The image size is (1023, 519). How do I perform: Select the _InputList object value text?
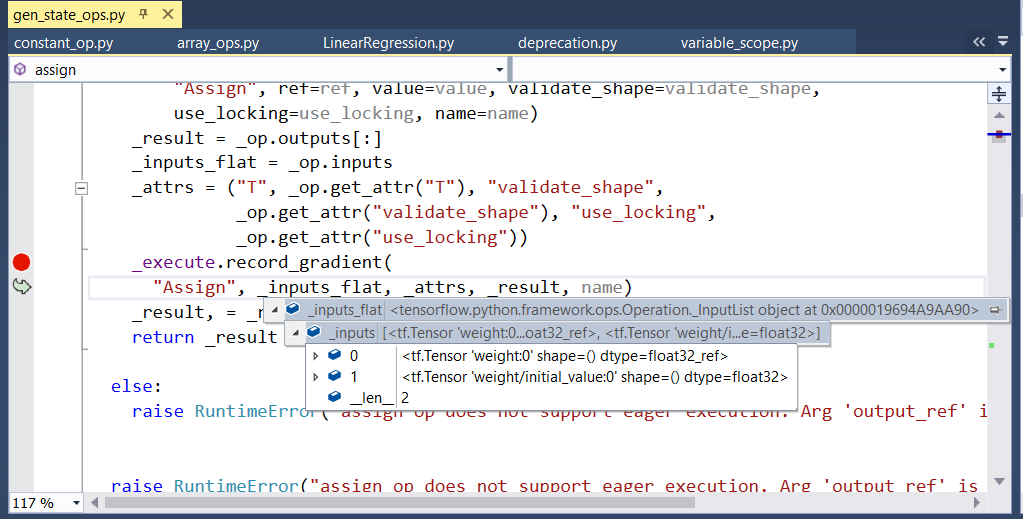pyautogui.click(x=684, y=310)
